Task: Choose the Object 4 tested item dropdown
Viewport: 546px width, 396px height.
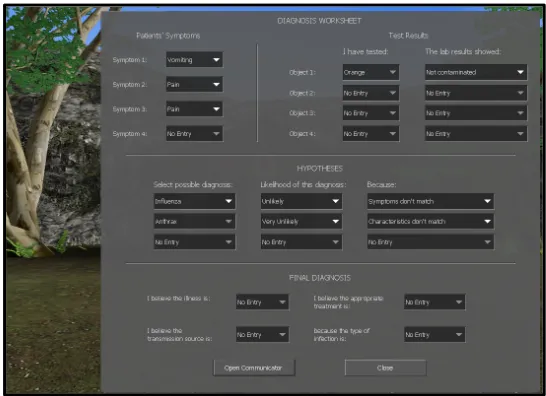Action: (371, 134)
